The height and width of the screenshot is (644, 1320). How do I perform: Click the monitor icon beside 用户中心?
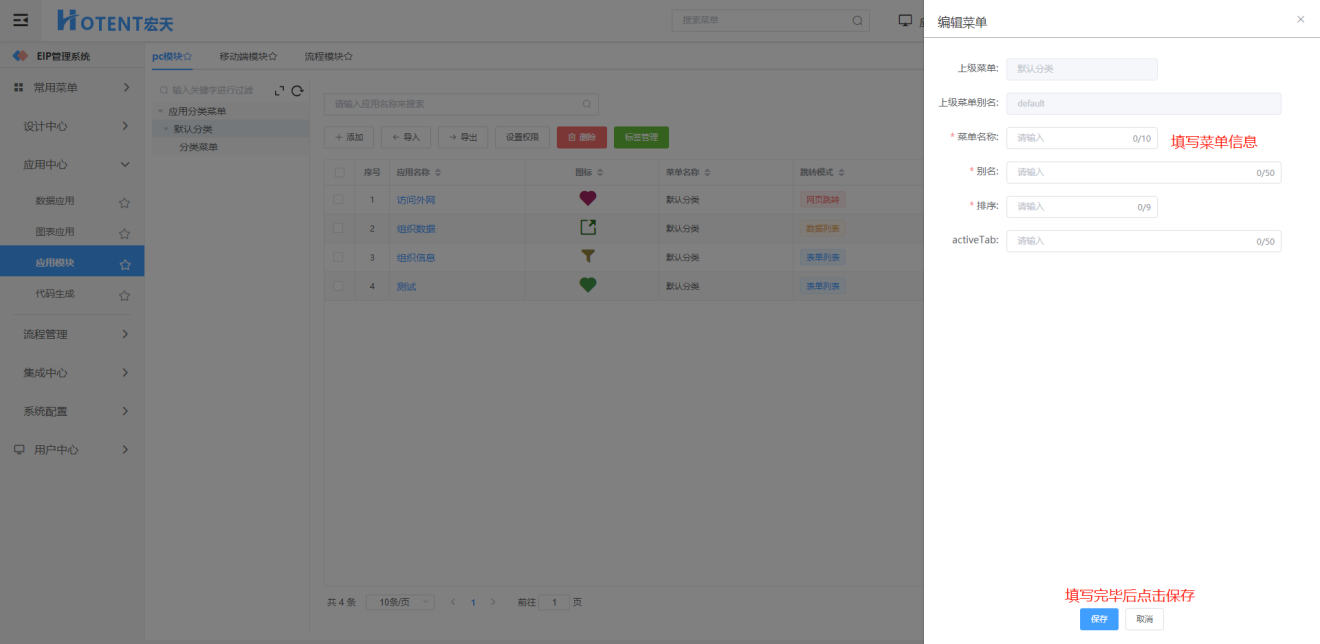[x=19, y=450]
